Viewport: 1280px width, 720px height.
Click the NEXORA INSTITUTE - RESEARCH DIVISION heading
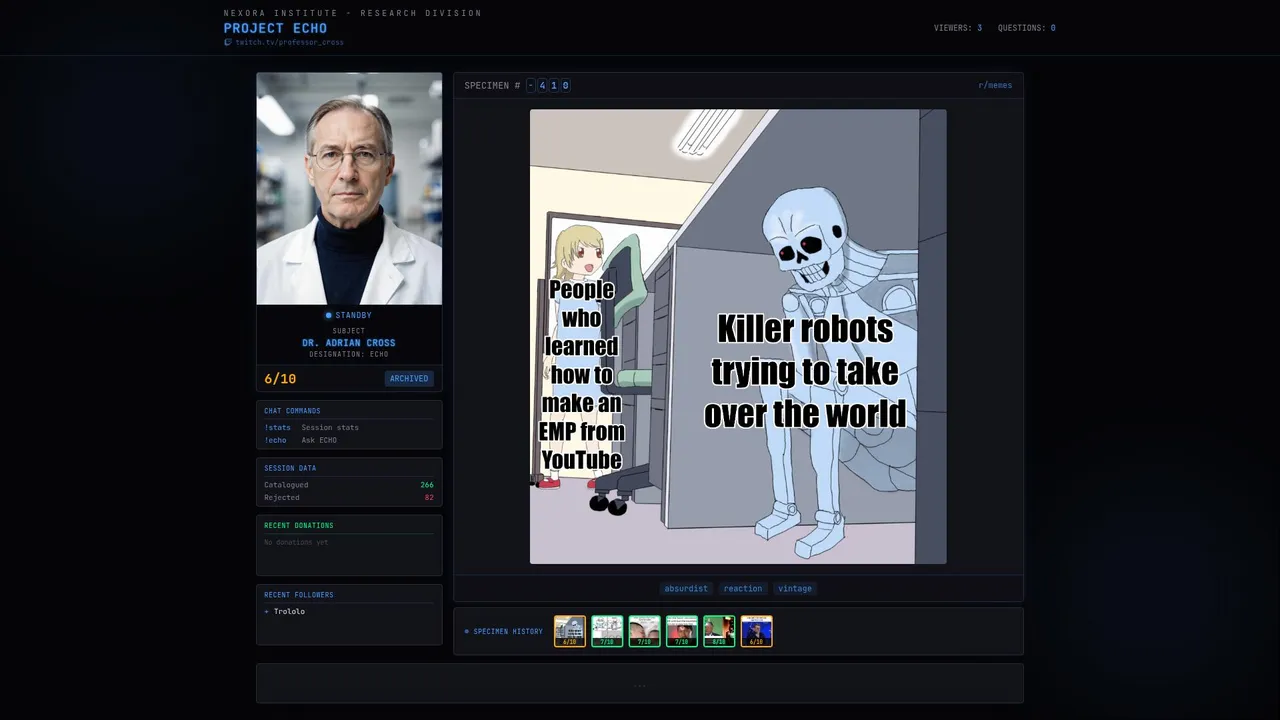click(353, 13)
